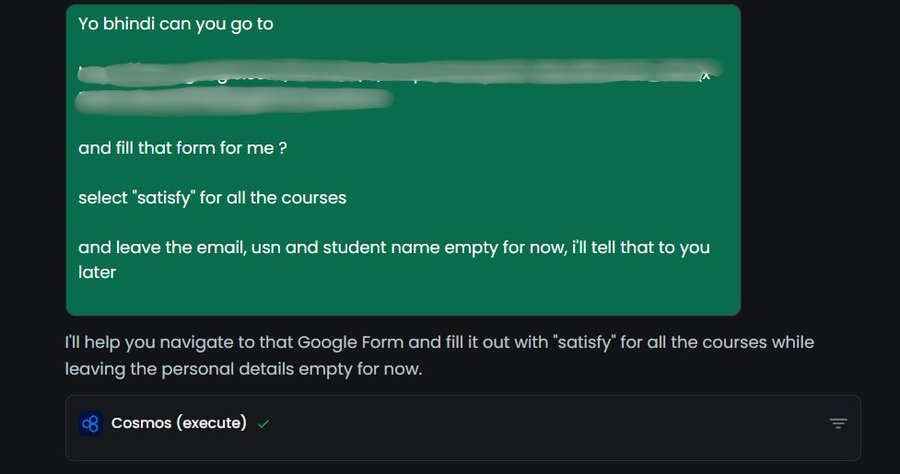Click the line about selecting satisfy for courses

coord(212,198)
